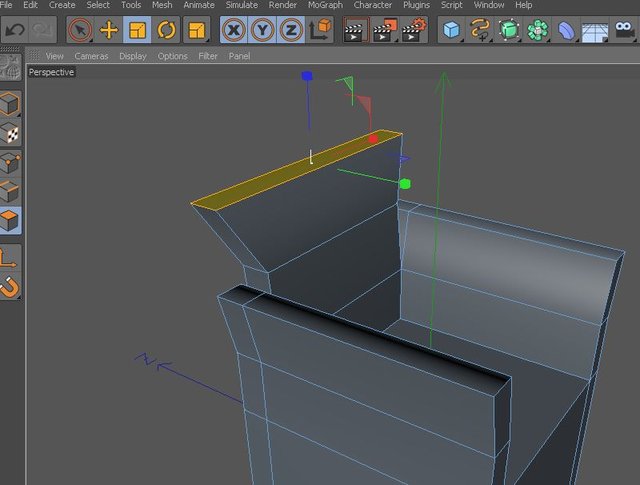Open the MoGraph menu

click(325, 5)
